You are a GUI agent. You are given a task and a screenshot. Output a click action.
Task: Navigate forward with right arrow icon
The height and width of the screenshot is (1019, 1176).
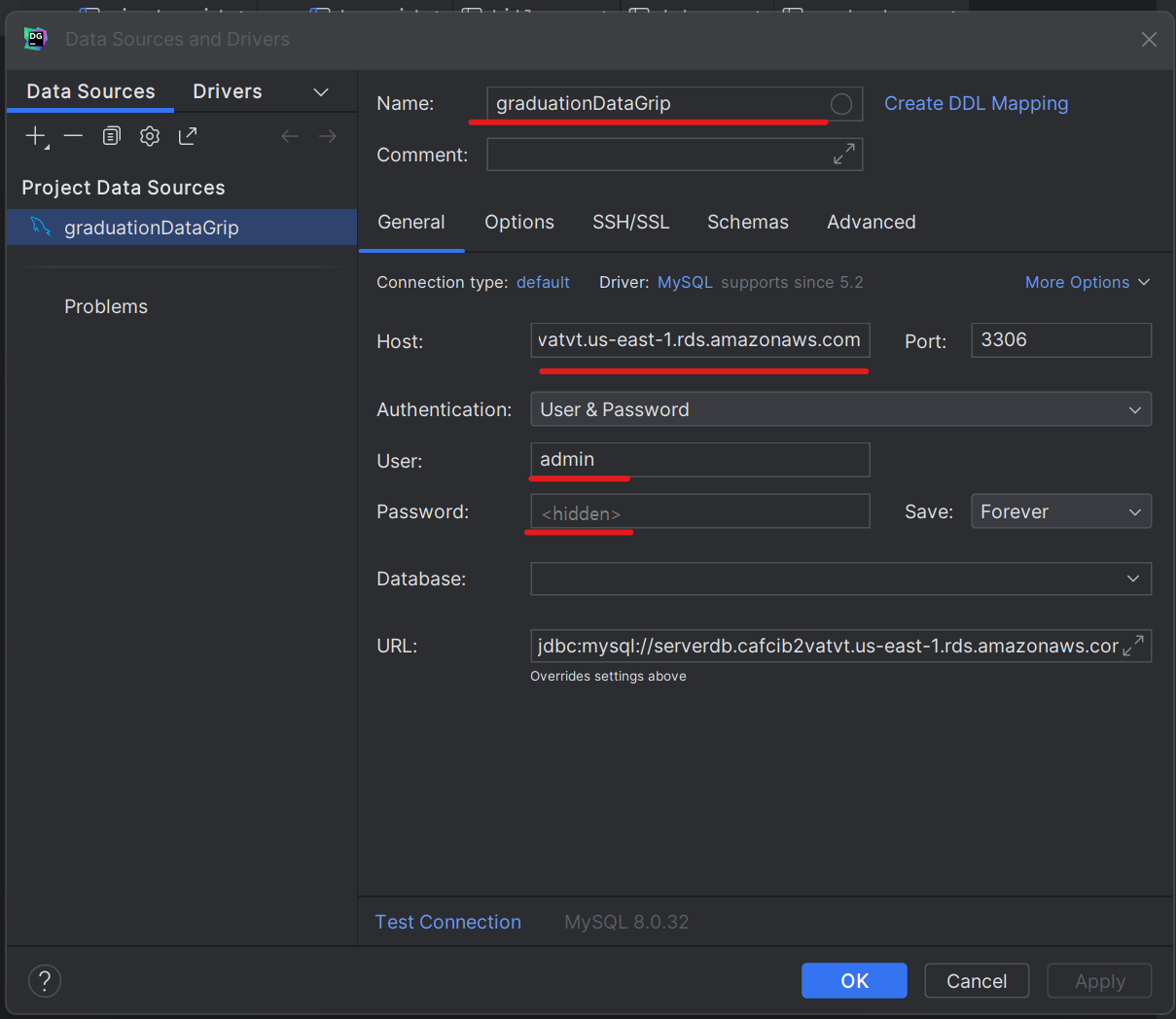(x=328, y=136)
